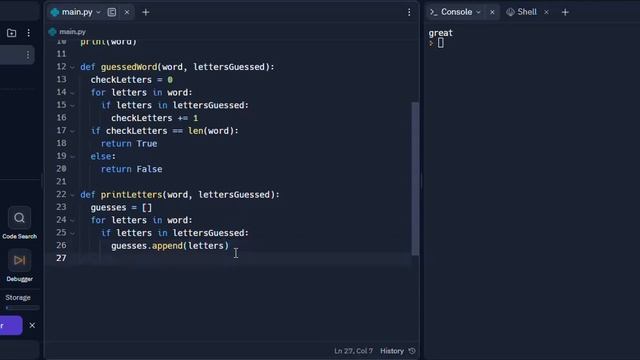
Task: Add a new pane tab next to Shell
Action: (565, 12)
